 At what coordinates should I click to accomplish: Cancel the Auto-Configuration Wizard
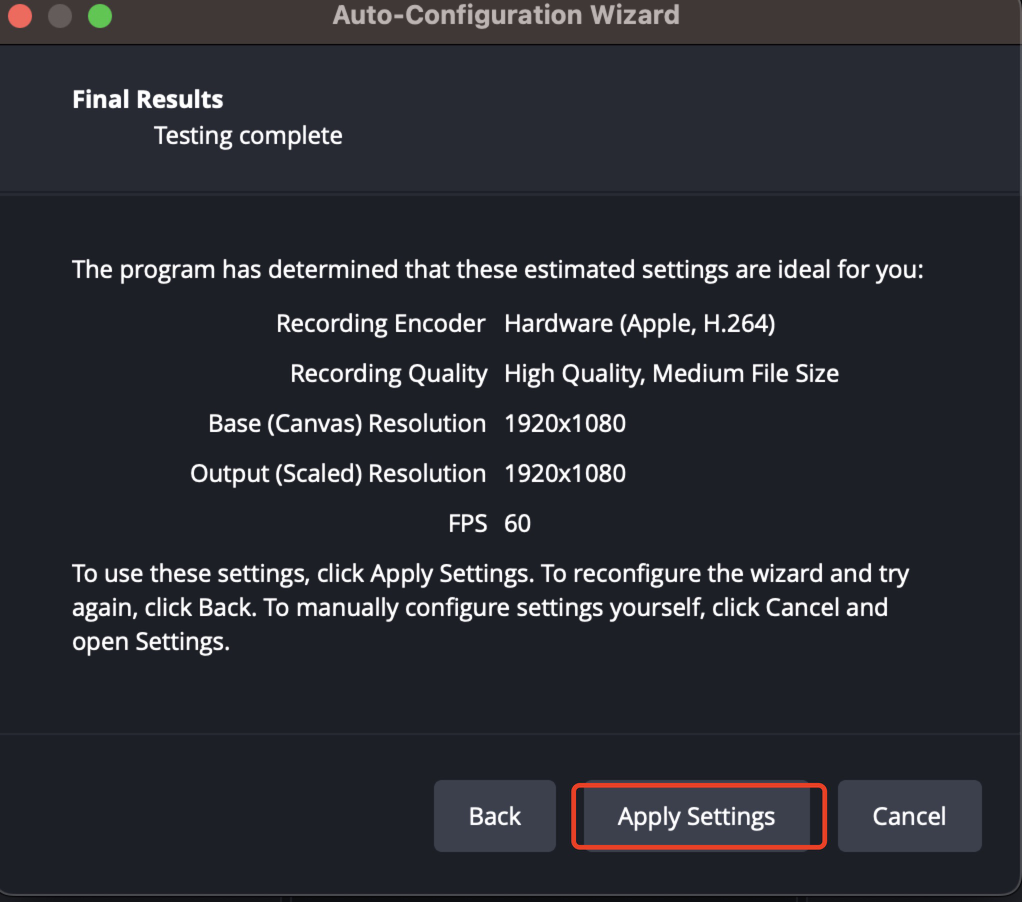[x=909, y=816]
